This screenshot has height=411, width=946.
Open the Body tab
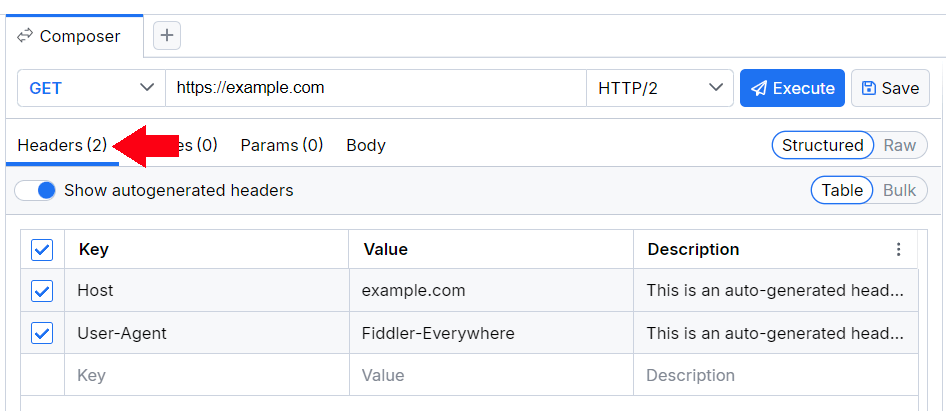[x=366, y=145]
